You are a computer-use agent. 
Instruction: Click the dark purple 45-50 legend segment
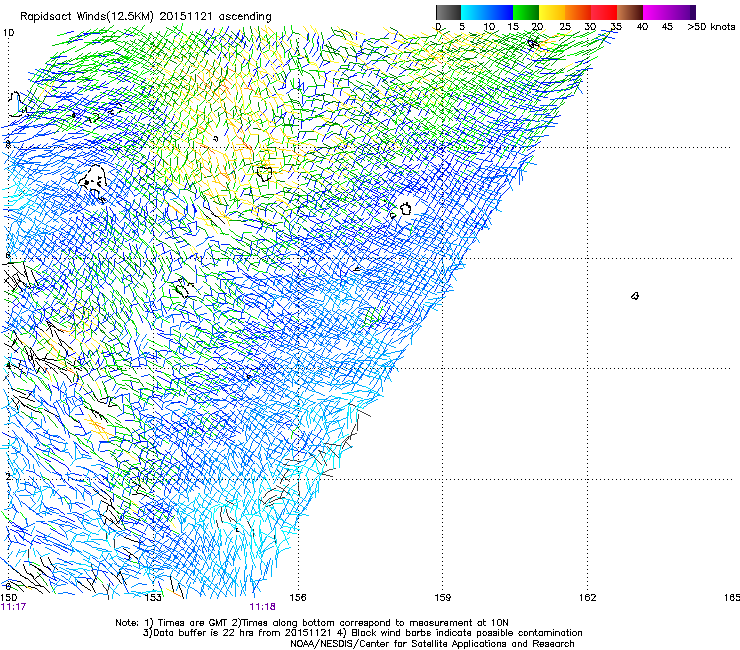pyautogui.click(x=682, y=12)
